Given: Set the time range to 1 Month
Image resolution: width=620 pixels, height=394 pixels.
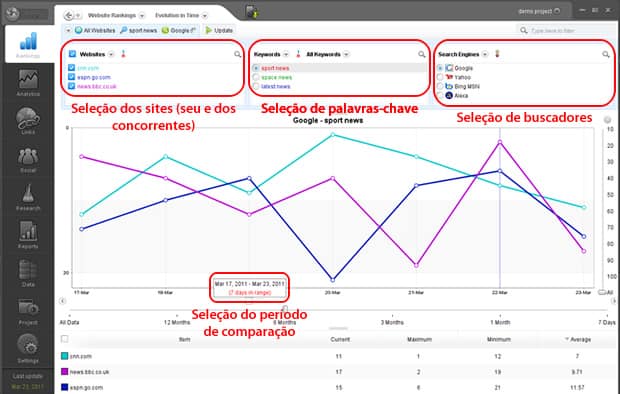Looking at the screenshot, I should 500,322.
